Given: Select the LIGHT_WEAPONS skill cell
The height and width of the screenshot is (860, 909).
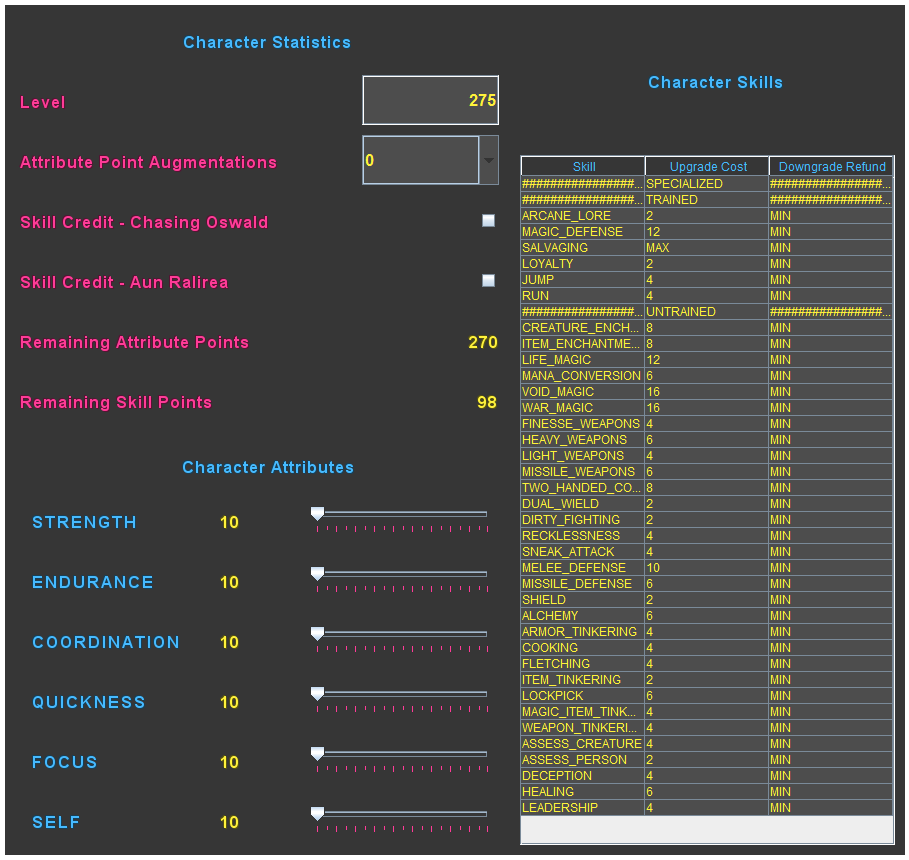Looking at the screenshot, I should coord(583,456).
